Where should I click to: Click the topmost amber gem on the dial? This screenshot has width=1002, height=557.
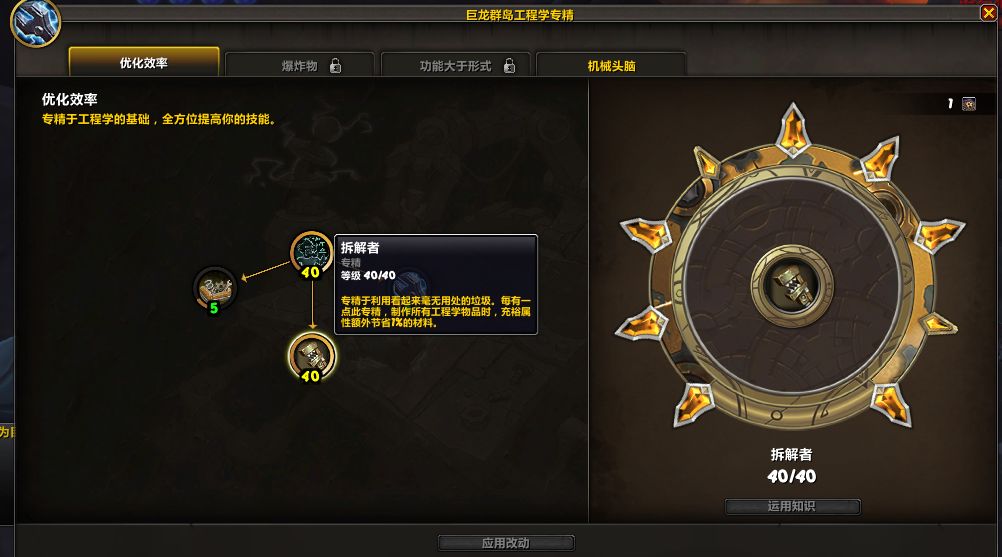(x=793, y=130)
